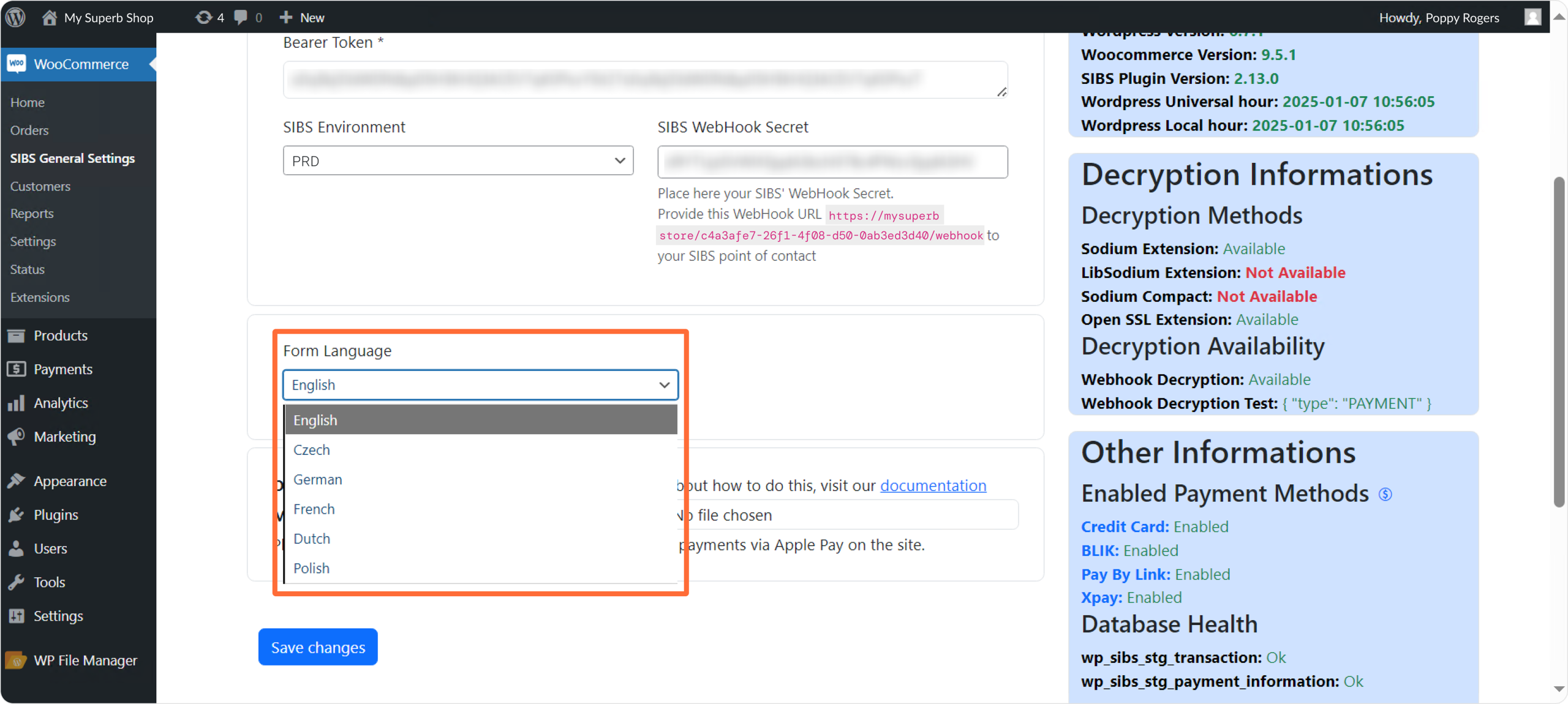Click the plus icon next to New
The width and height of the screenshot is (1568, 704).
285,17
